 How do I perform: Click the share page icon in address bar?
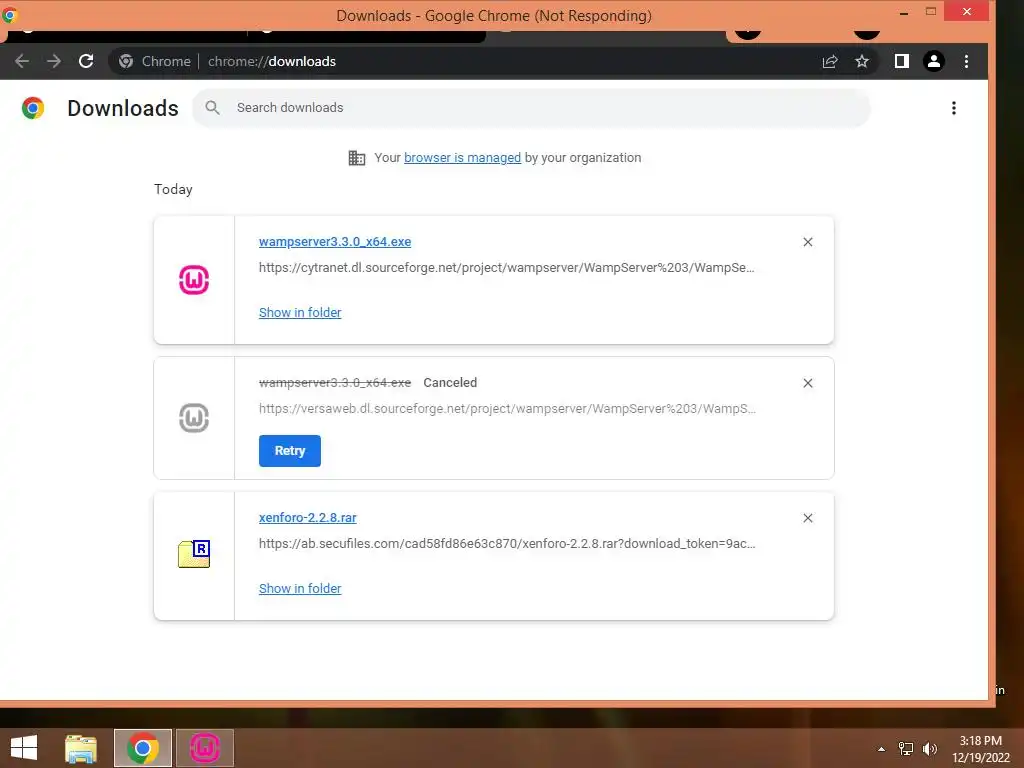click(830, 61)
